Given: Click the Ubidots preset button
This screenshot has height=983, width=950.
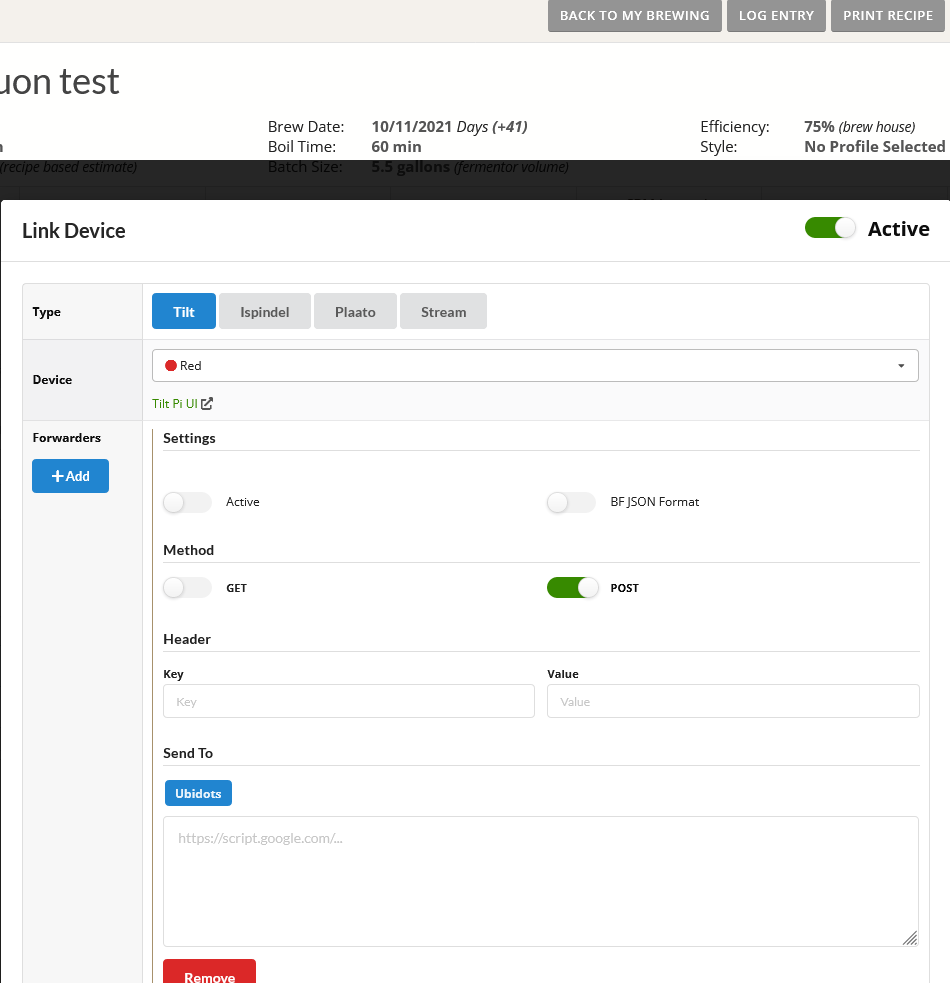Looking at the screenshot, I should click(198, 793).
